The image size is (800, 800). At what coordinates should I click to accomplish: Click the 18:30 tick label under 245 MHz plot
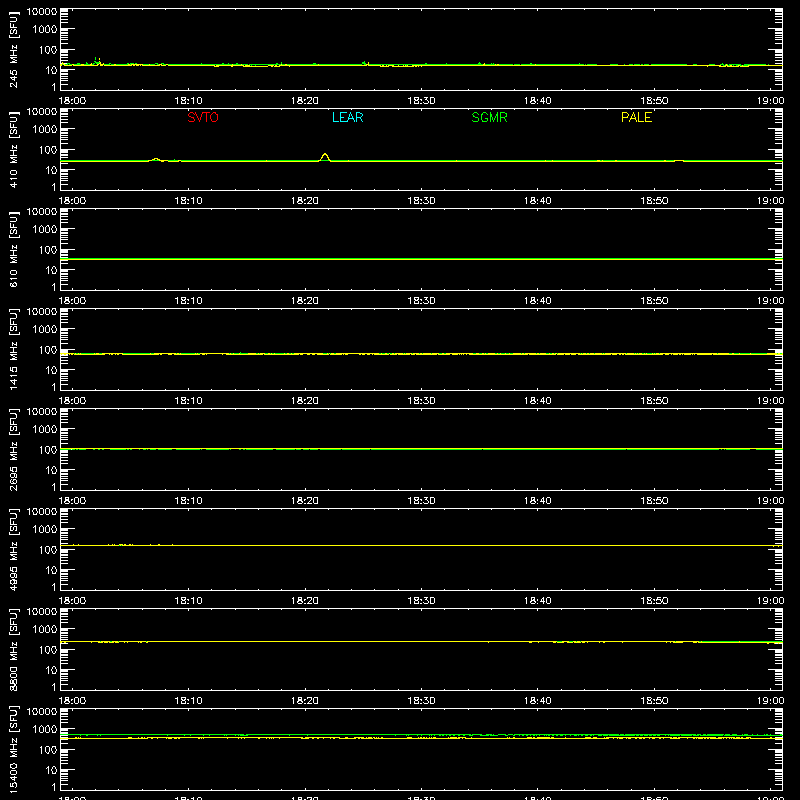tap(421, 101)
